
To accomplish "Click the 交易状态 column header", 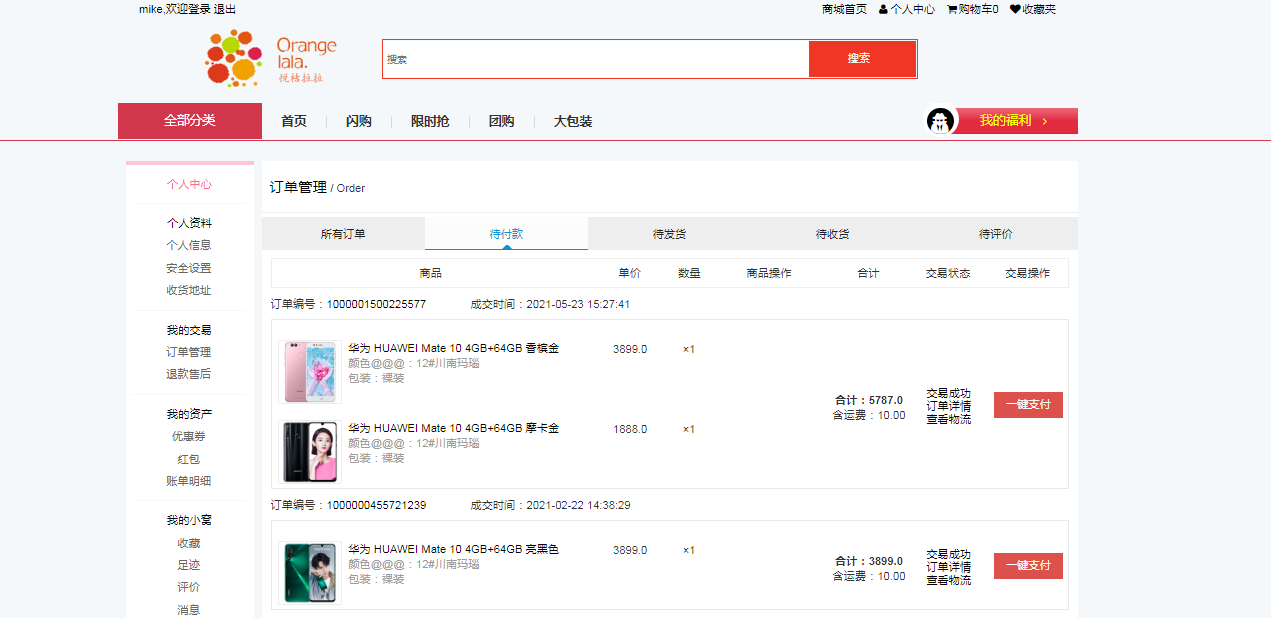I will click(x=948, y=273).
